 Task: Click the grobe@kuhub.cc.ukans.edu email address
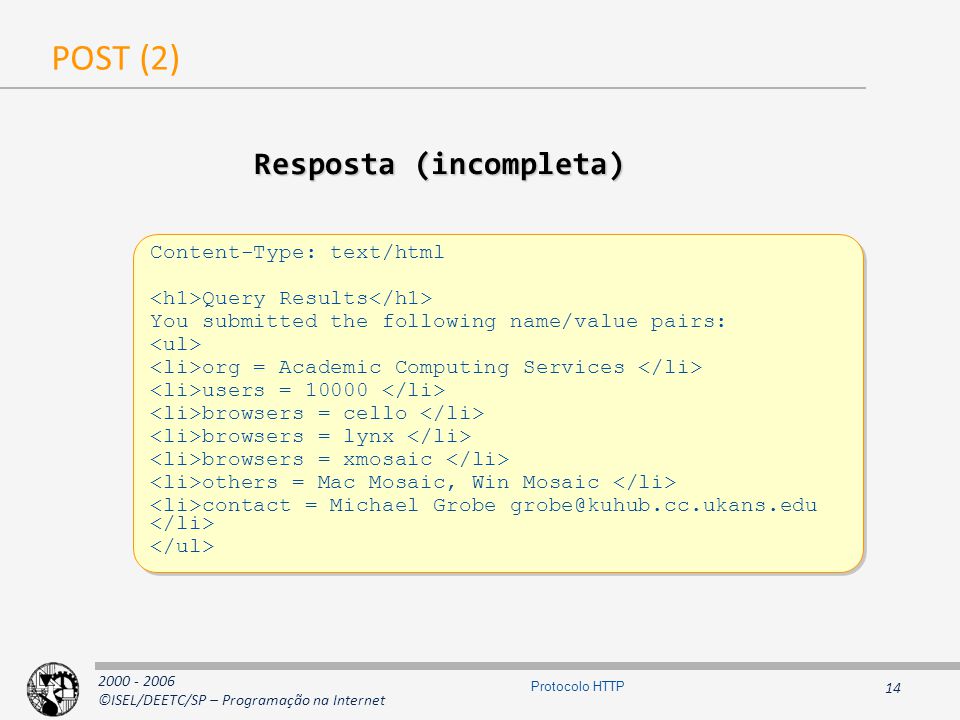(x=664, y=505)
